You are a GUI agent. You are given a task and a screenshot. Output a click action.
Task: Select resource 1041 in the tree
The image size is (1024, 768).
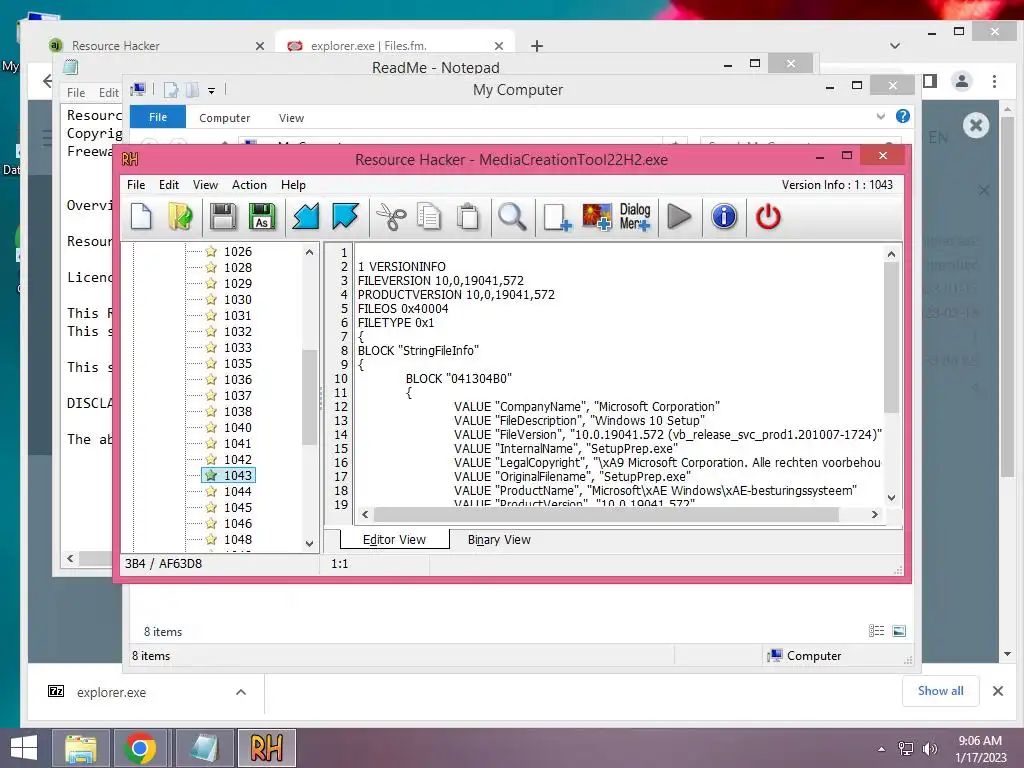pos(238,443)
